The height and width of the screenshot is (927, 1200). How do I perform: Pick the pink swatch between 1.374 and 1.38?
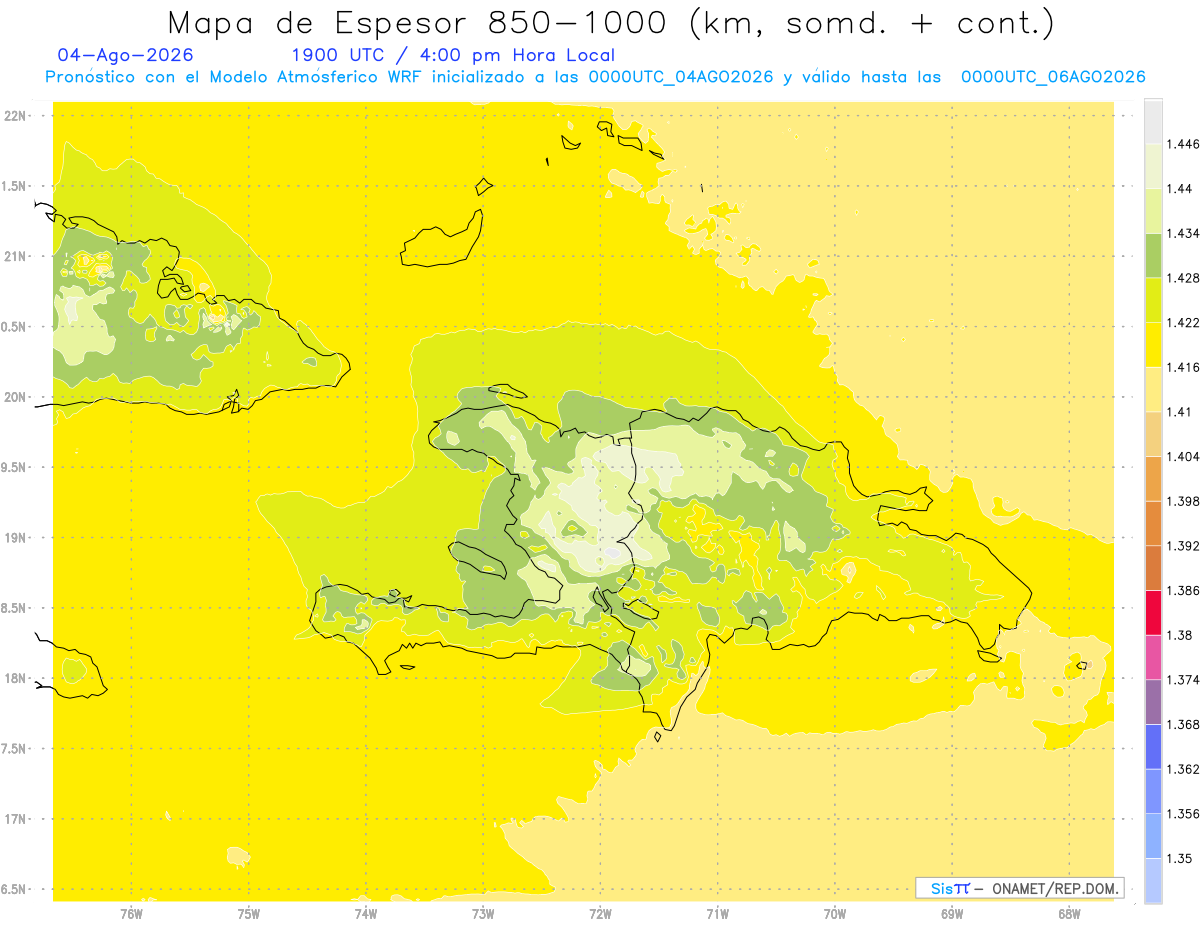click(1153, 657)
